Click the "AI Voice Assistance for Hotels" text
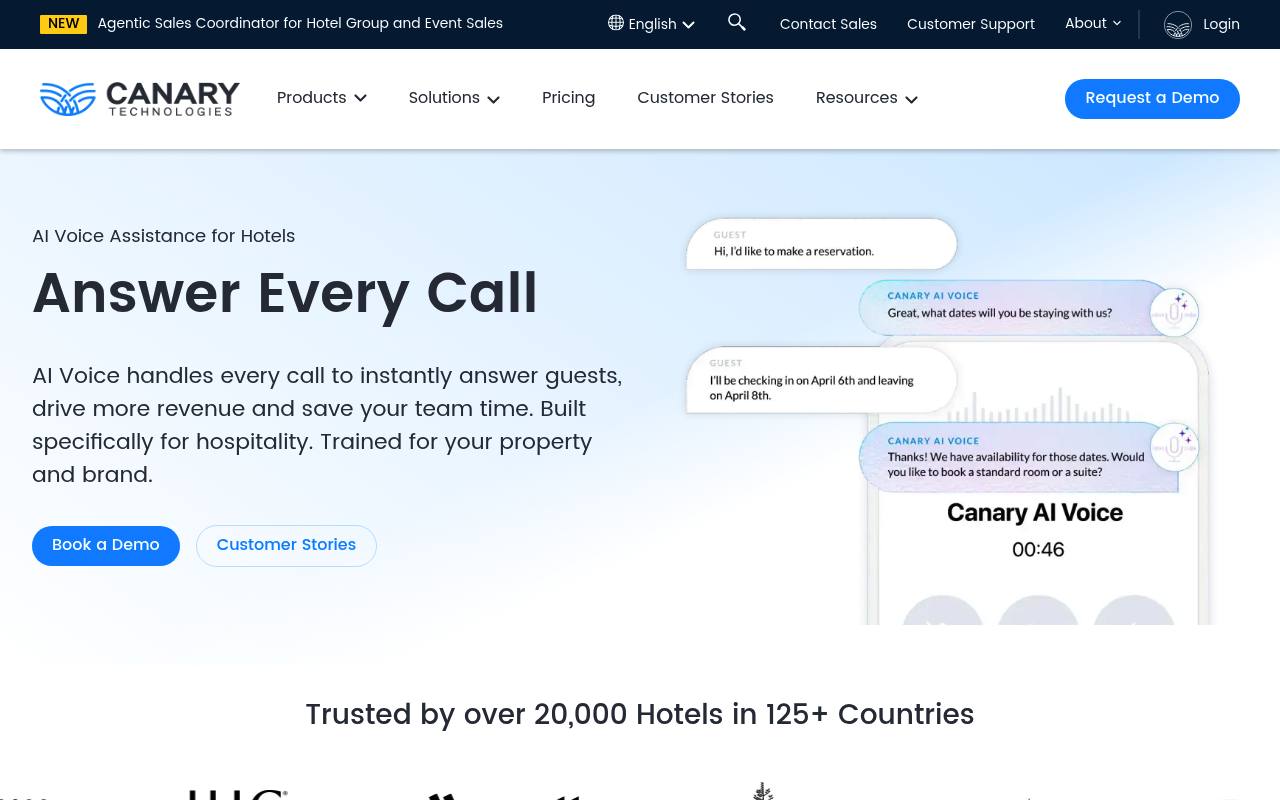 163,237
